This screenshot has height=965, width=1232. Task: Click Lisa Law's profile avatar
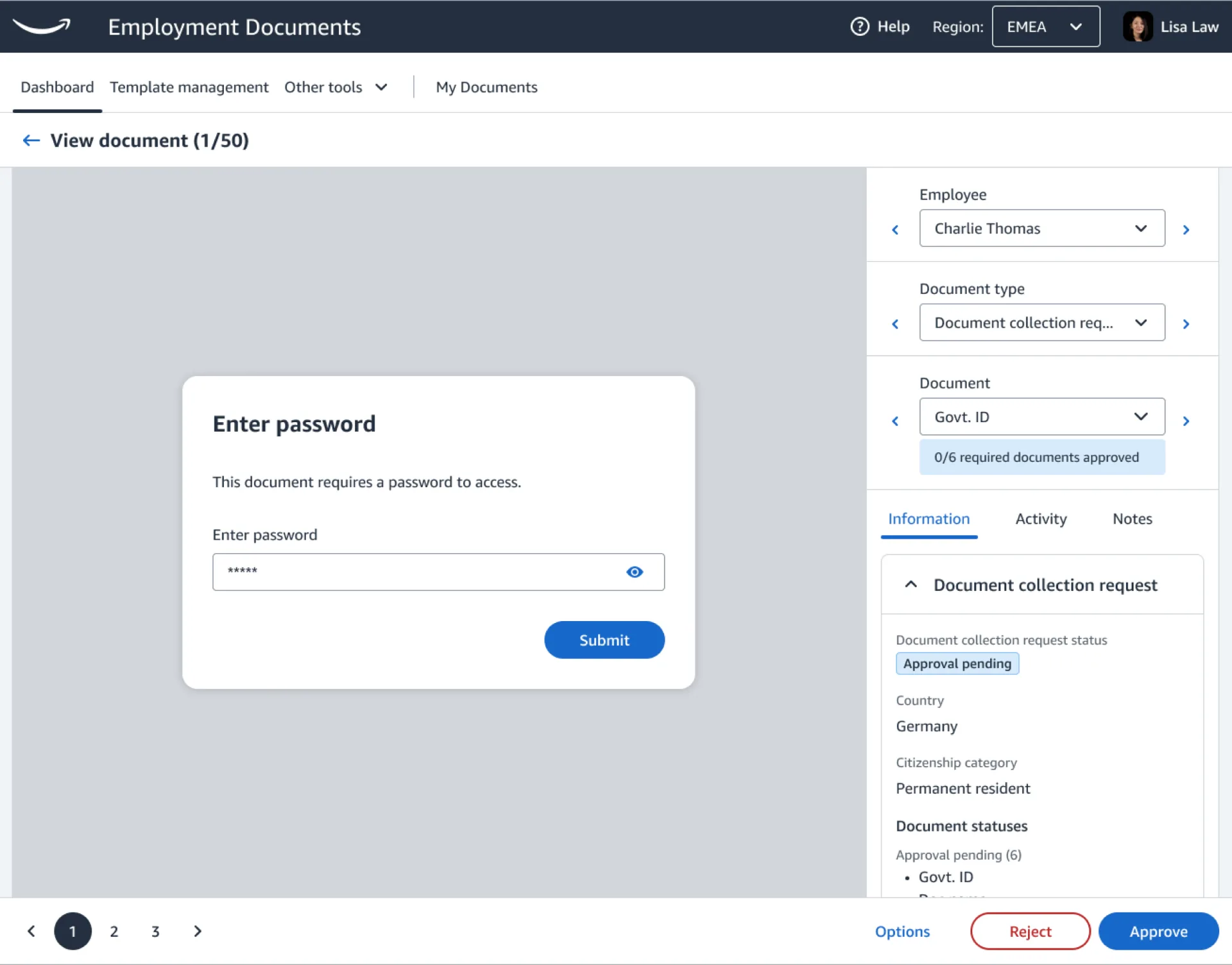pos(1138,26)
